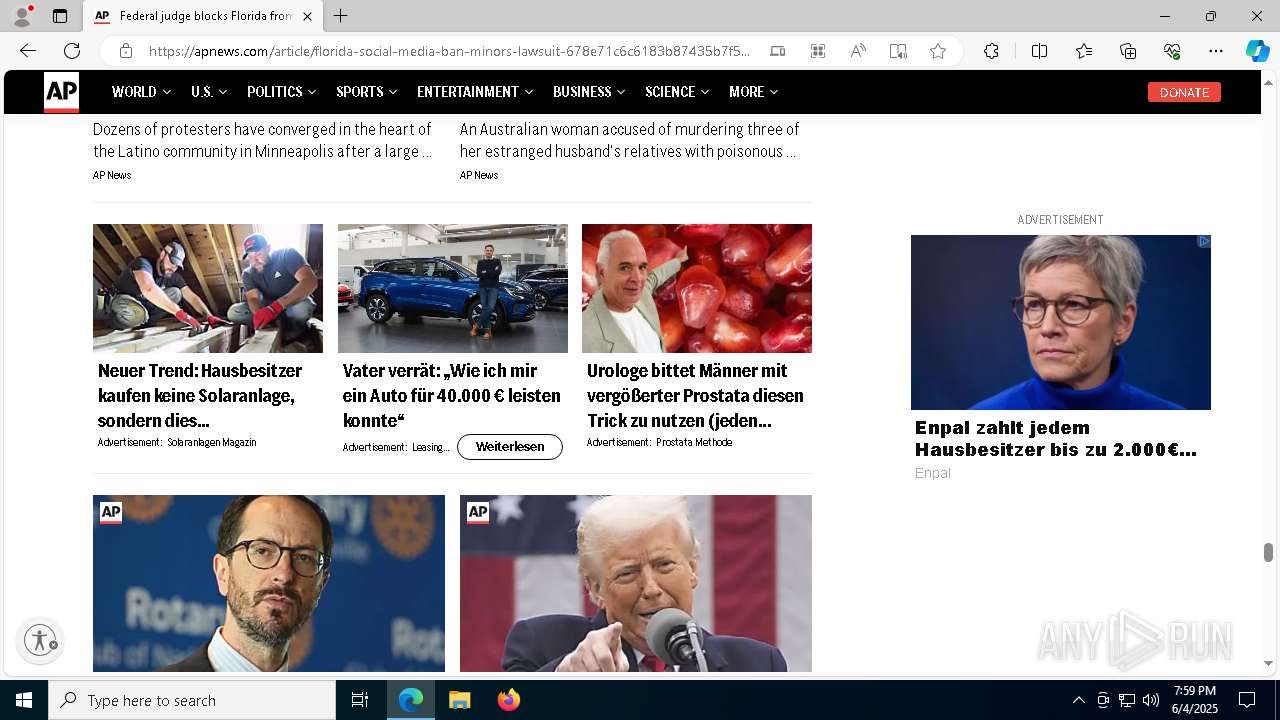The width and height of the screenshot is (1280, 720).
Task: Open network status tray icon
Action: [1127, 700]
